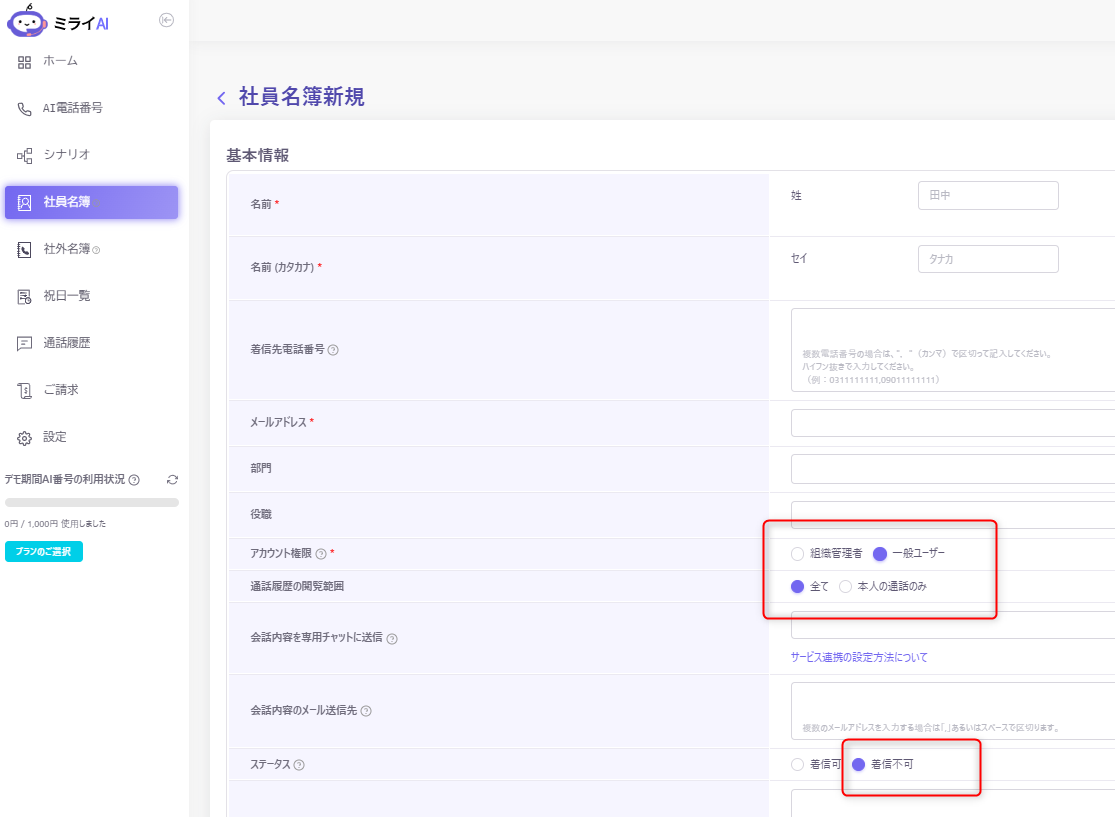Click help icon beside アカウント権限

(321, 554)
